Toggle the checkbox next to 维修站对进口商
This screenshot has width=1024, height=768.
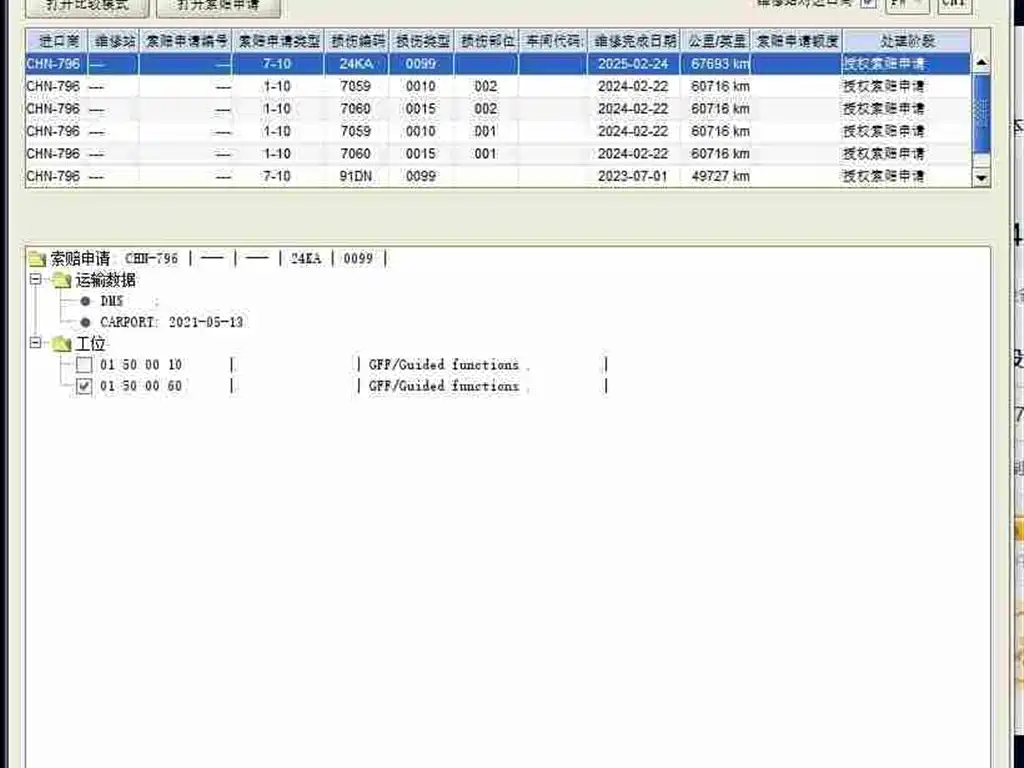[x=868, y=3]
